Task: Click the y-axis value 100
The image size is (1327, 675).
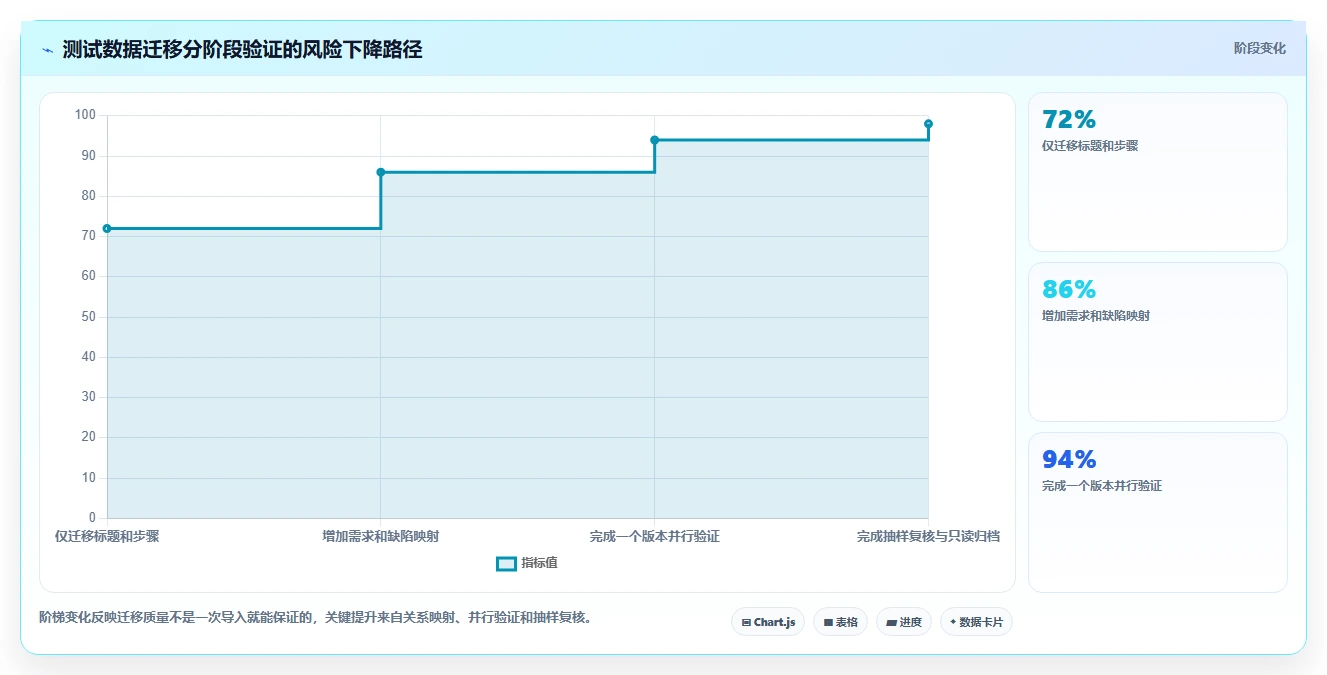Action: 85,115
